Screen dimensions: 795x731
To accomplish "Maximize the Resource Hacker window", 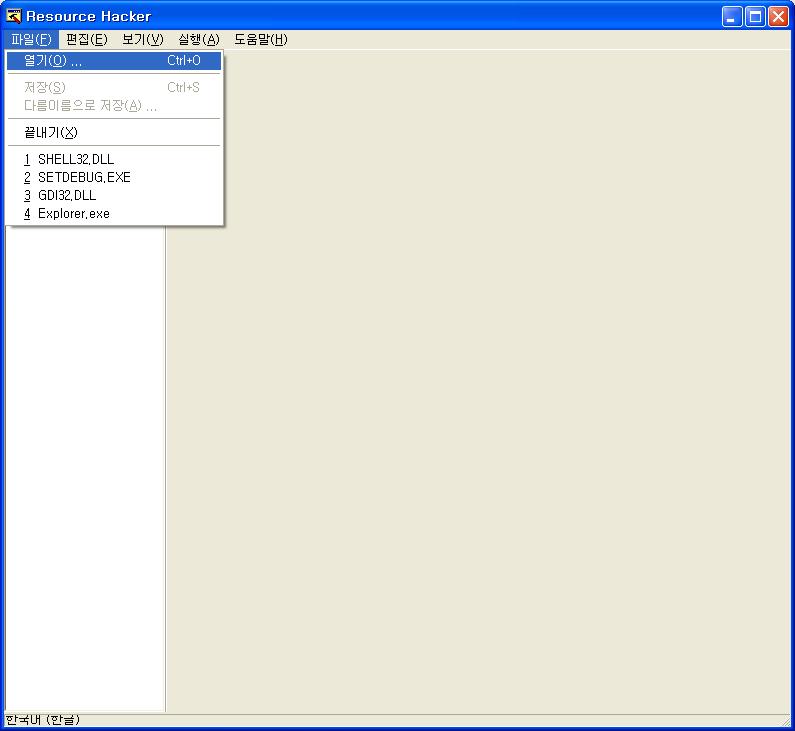I will (x=755, y=16).
